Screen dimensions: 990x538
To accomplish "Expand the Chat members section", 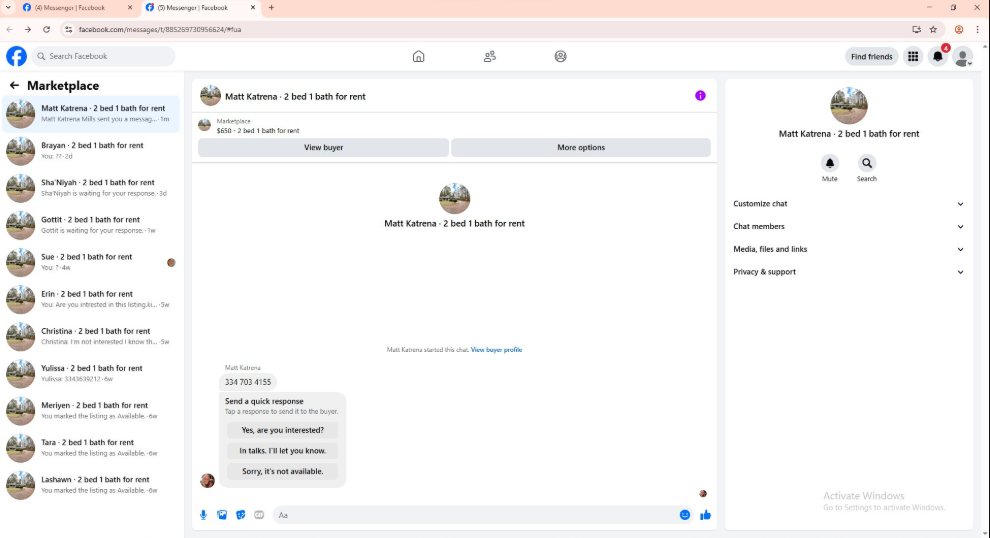I will [849, 227].
